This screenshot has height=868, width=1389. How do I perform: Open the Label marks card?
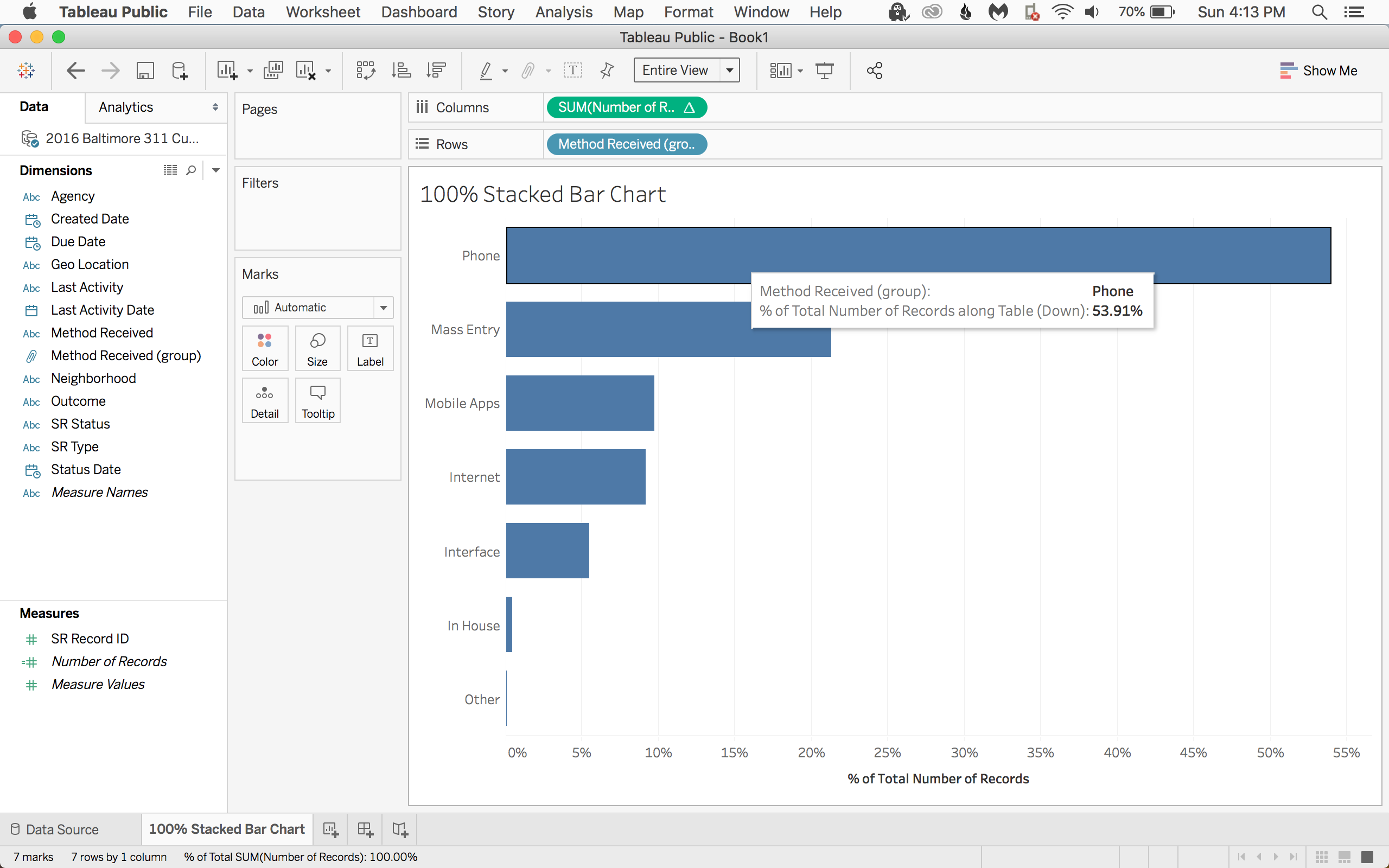click(x=370, y=348)
